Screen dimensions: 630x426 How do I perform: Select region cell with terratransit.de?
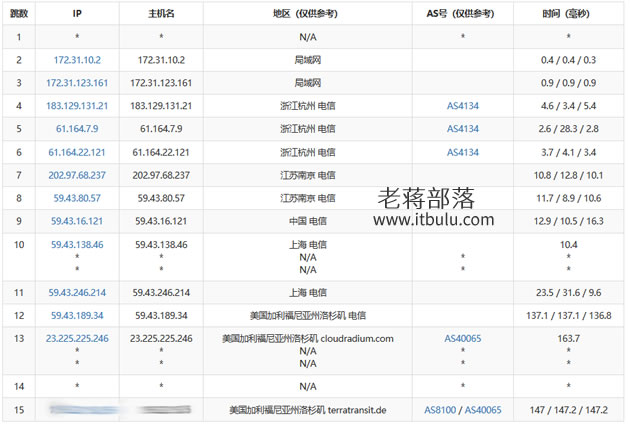point(307,410)
